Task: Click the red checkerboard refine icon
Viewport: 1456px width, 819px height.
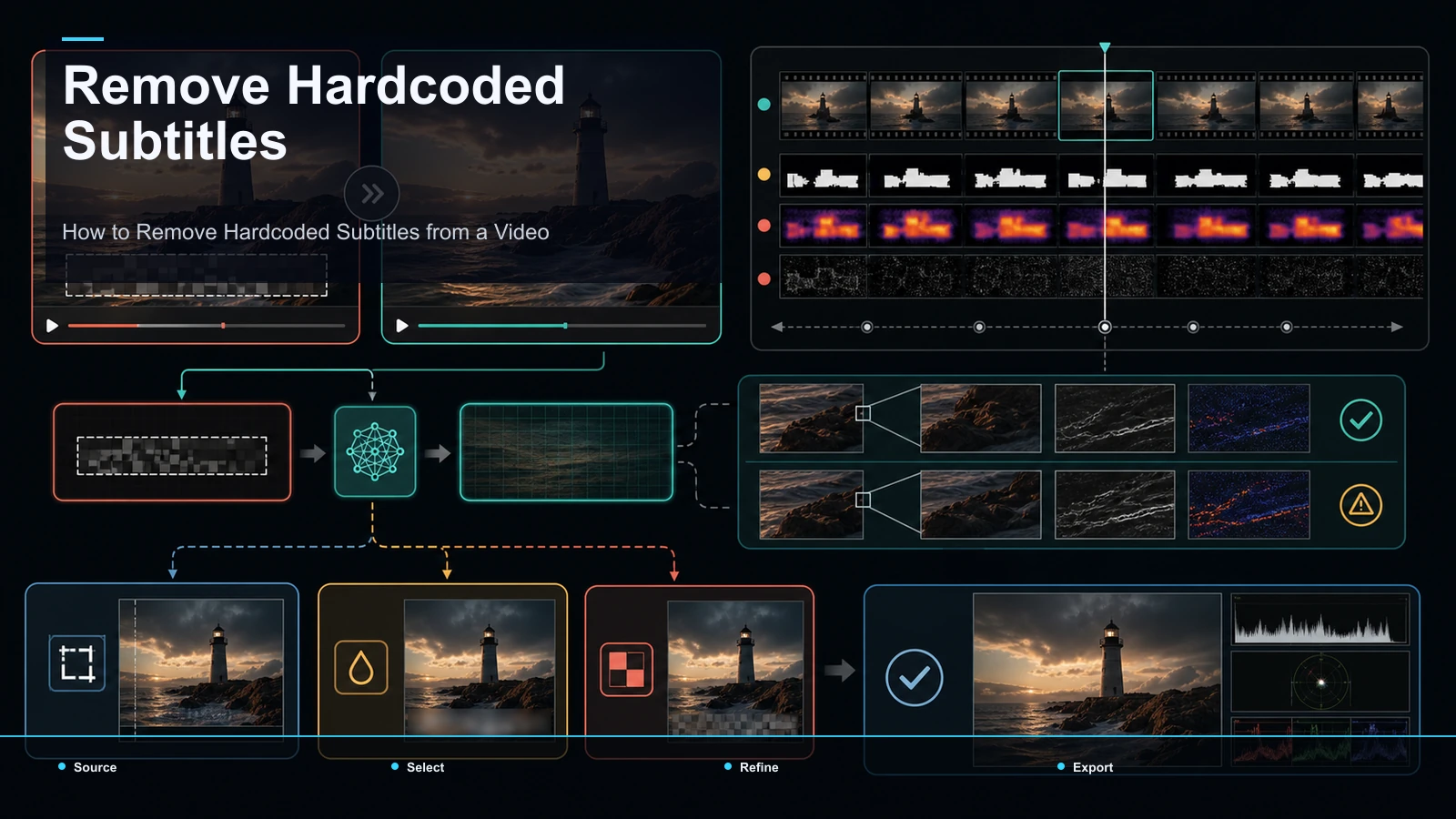Action: coord(626,670)
